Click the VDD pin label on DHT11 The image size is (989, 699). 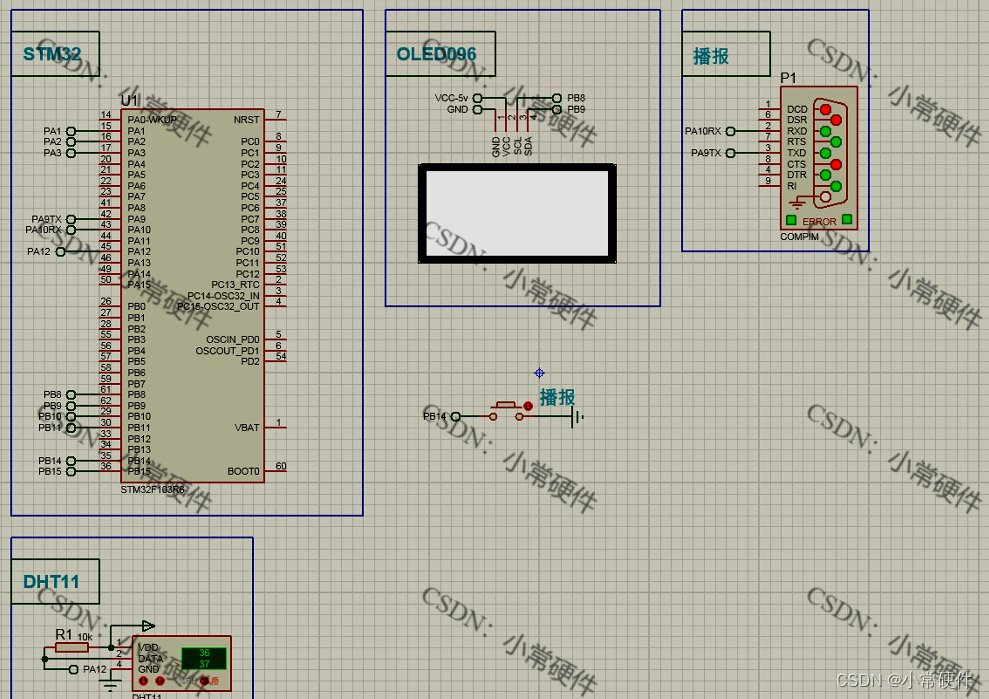[148, 647]
